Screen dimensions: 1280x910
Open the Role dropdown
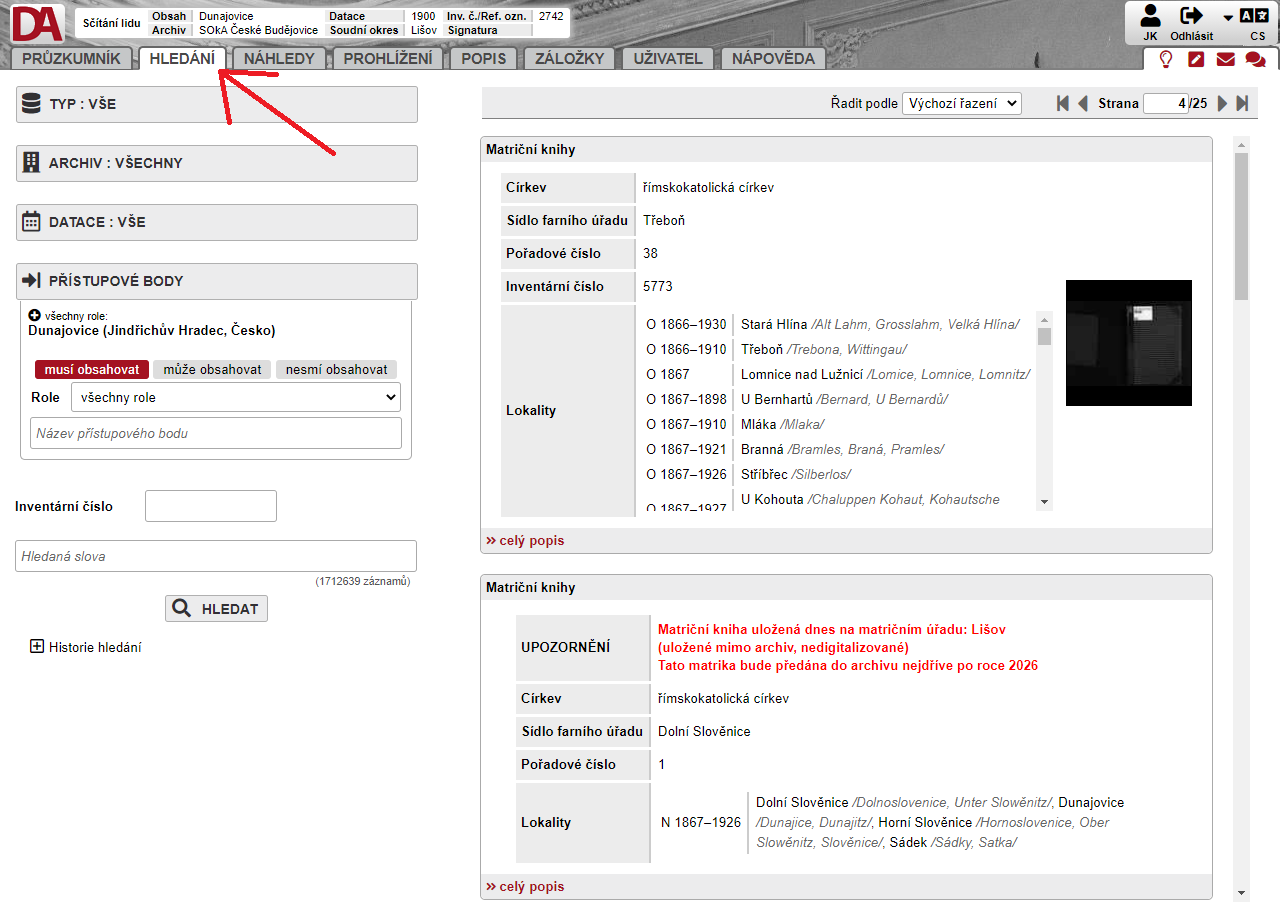[x=235, y=397]
